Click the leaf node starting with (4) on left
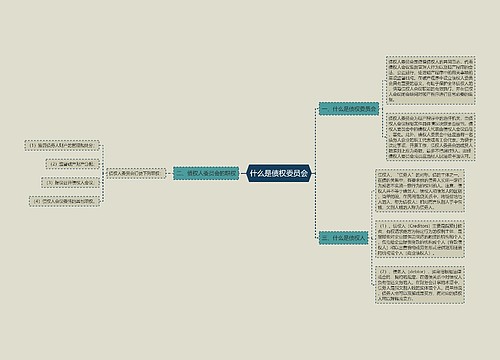This screenshot has height=360, width=500. (64, 201)
